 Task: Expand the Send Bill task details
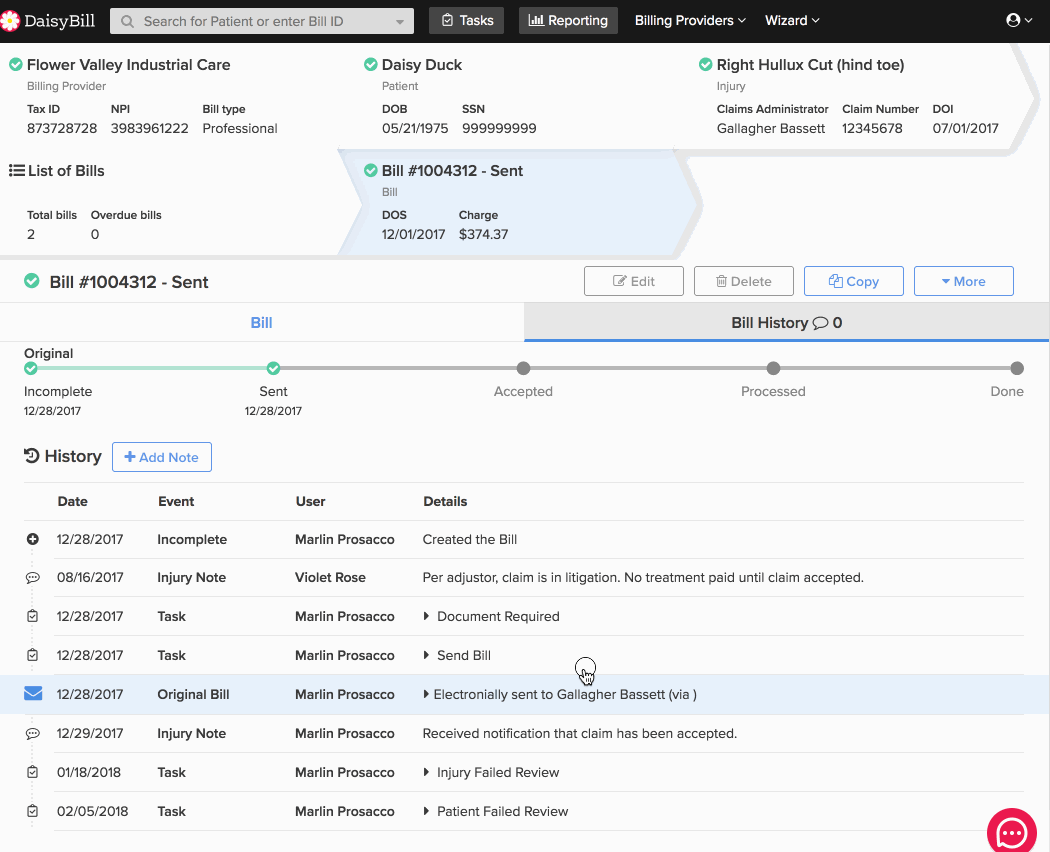[x=426, y=655]
